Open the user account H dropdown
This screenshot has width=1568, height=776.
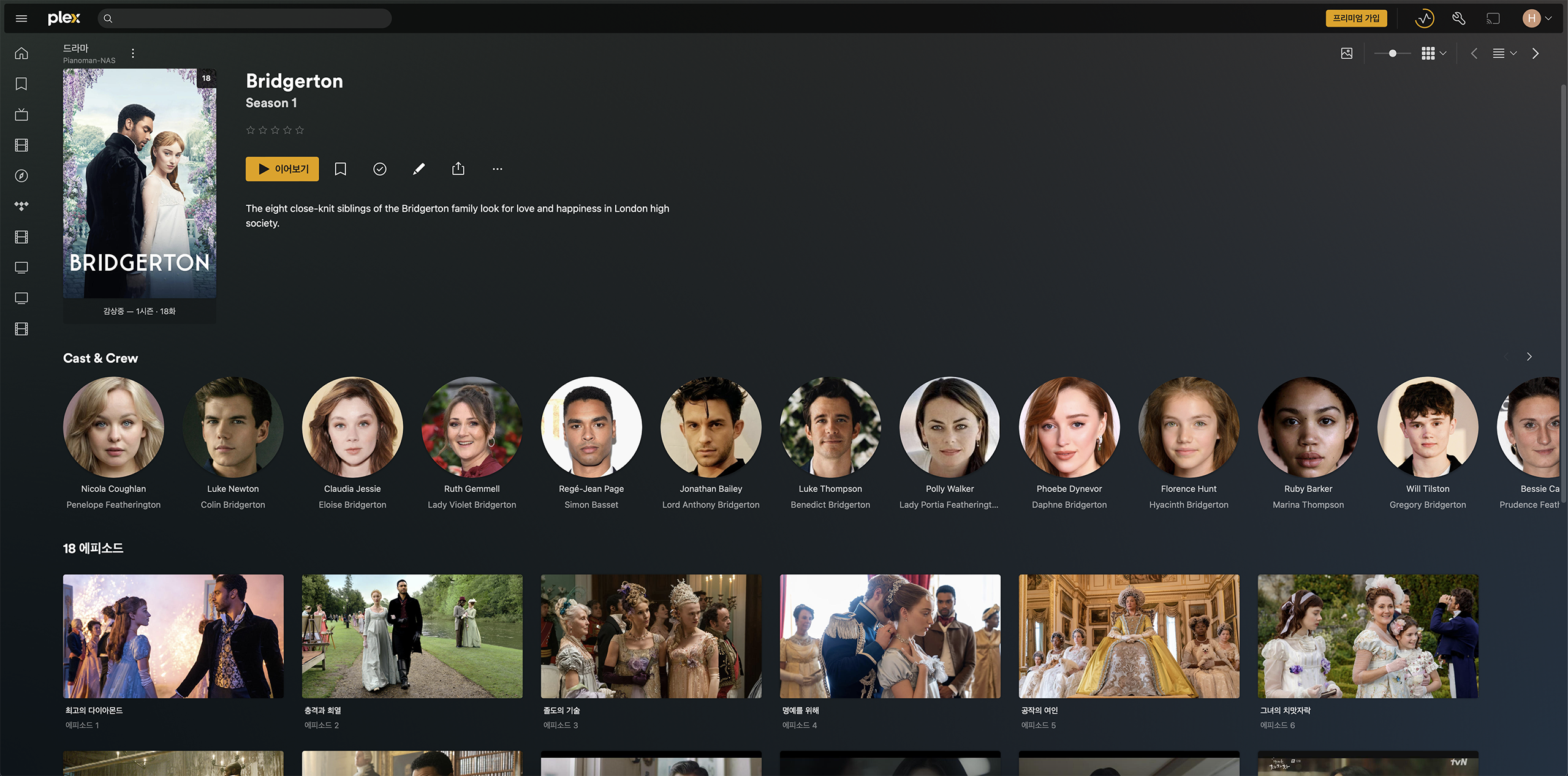point(1537,18)
